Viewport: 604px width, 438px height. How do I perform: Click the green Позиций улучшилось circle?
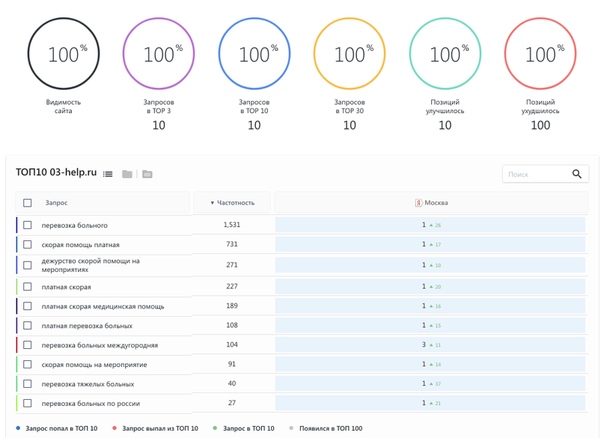tap(445, 54)
